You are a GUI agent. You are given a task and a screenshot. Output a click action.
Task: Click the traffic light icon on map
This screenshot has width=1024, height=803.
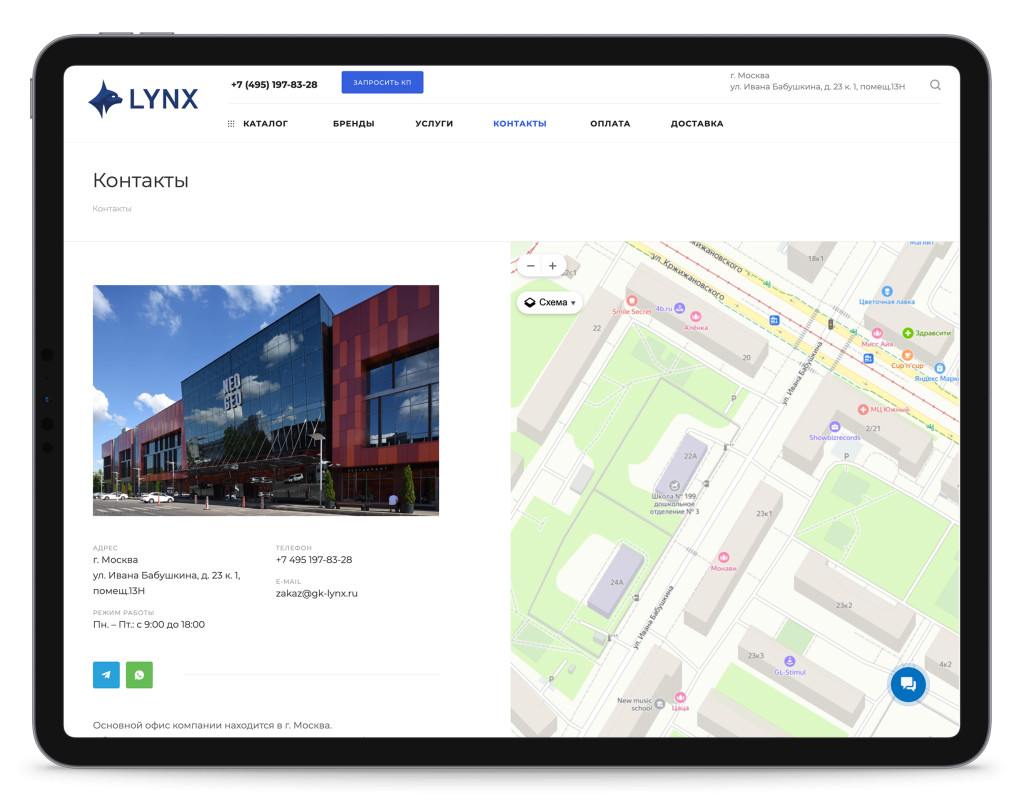(x=831, y=324)
